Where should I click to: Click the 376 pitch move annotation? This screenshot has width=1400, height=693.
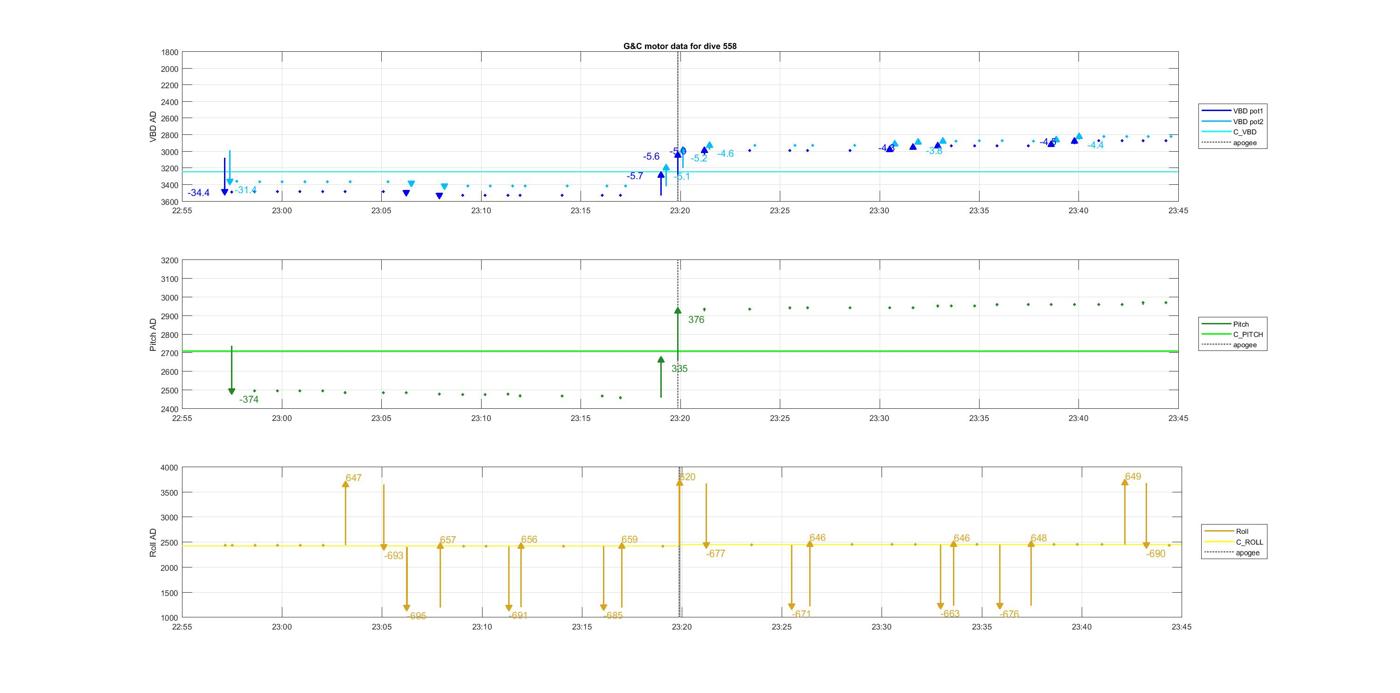(x=696, y=320)
